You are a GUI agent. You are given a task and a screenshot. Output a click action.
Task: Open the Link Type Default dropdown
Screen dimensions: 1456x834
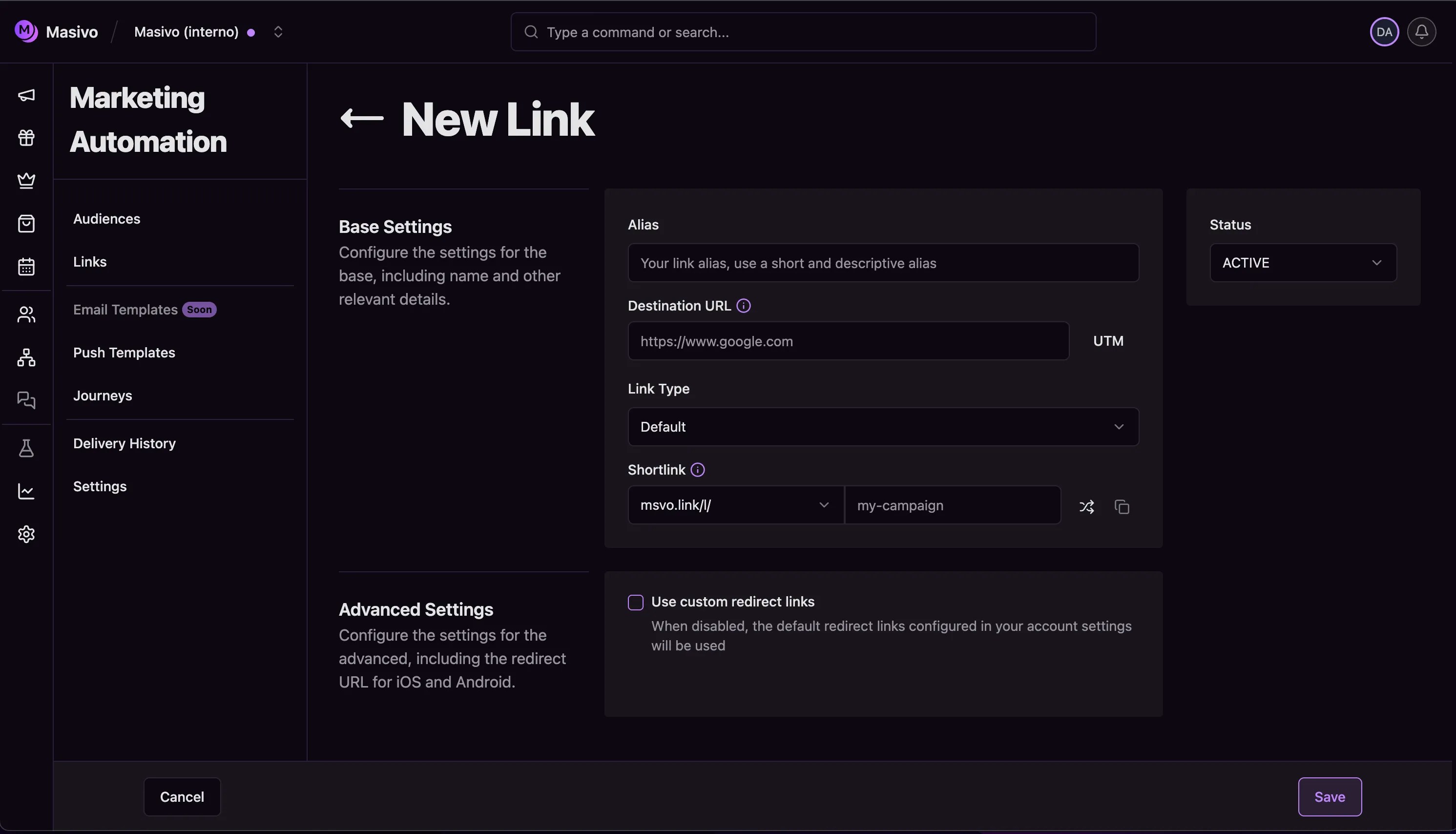click(x=883, y=427)
